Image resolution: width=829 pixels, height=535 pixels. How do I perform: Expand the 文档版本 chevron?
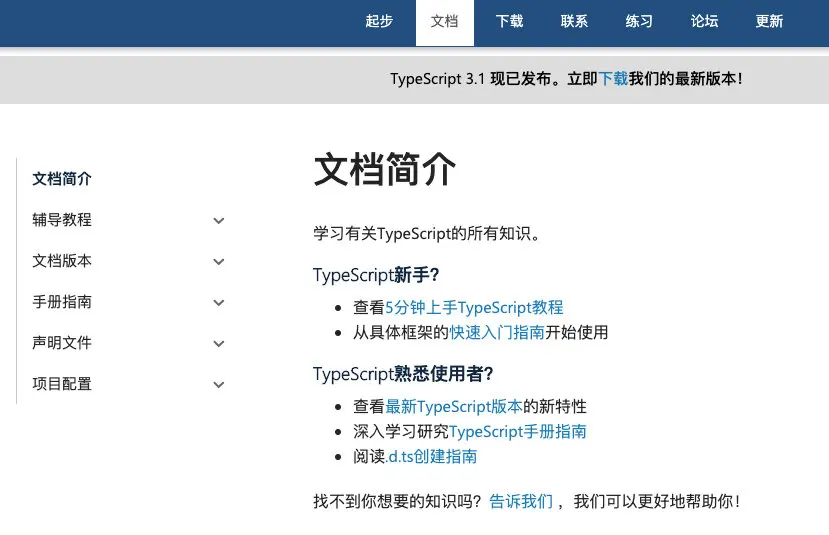click(x=219, y=262)
